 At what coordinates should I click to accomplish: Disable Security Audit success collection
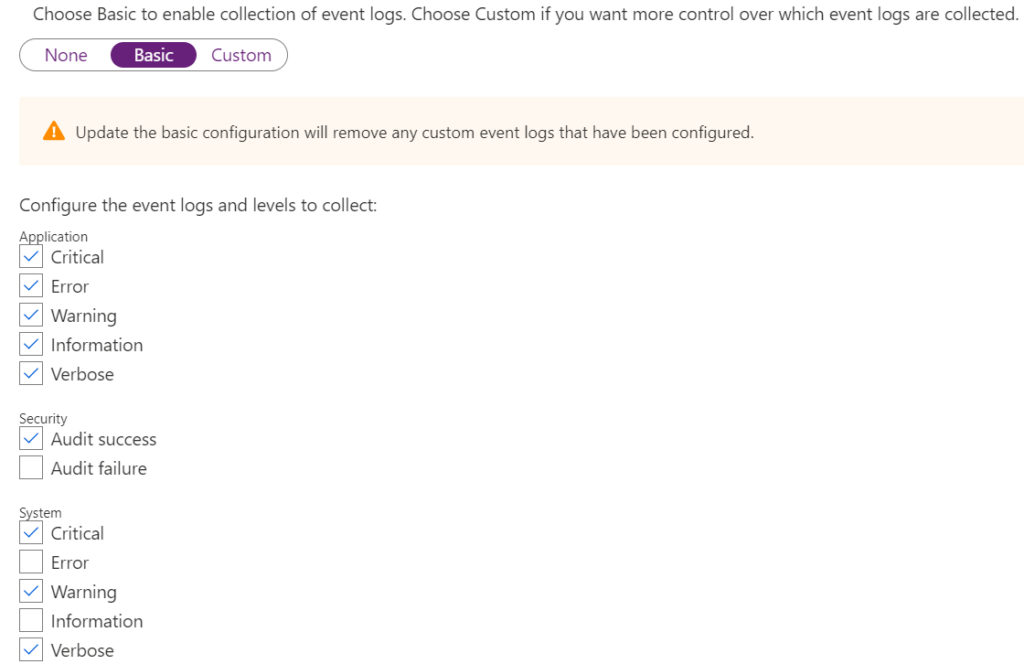(31, 439)
